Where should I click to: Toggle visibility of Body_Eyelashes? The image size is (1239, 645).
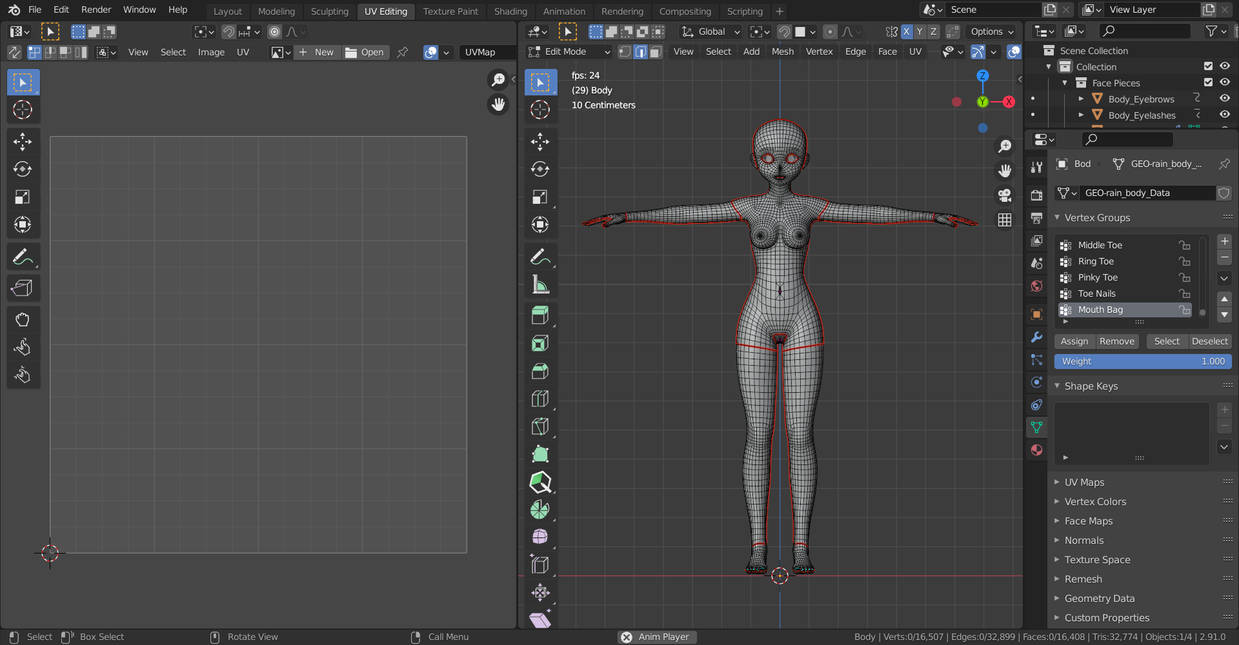click(x=1224, y=115)
